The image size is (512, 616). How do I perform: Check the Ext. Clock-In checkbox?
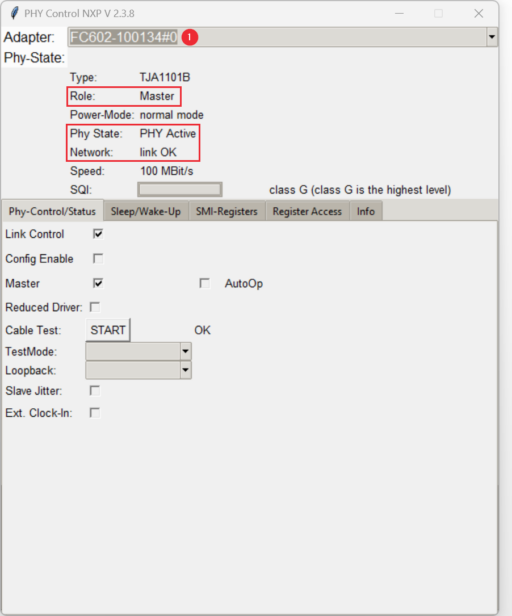click(95, 412)
